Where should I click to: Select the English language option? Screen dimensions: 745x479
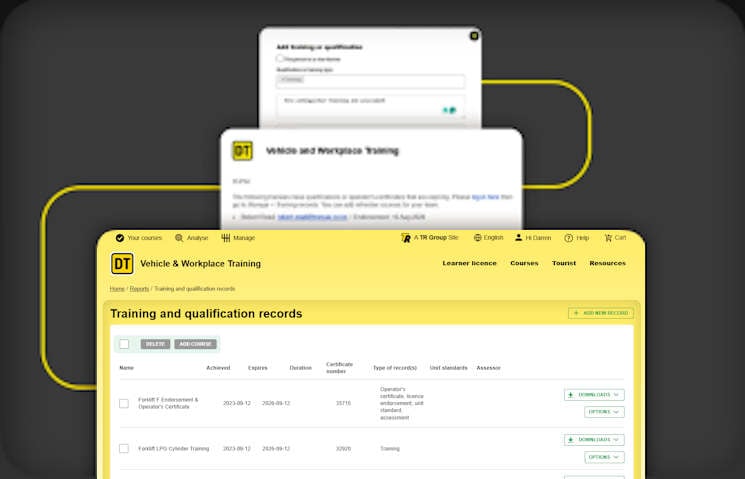pyautogui.click(x=488, y=238)
